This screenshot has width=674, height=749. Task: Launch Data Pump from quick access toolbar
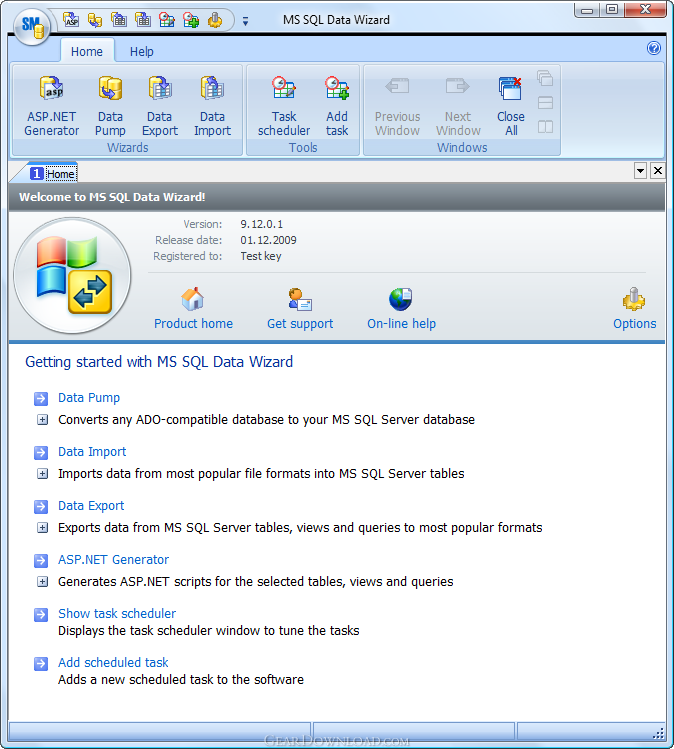click(95, 20)
